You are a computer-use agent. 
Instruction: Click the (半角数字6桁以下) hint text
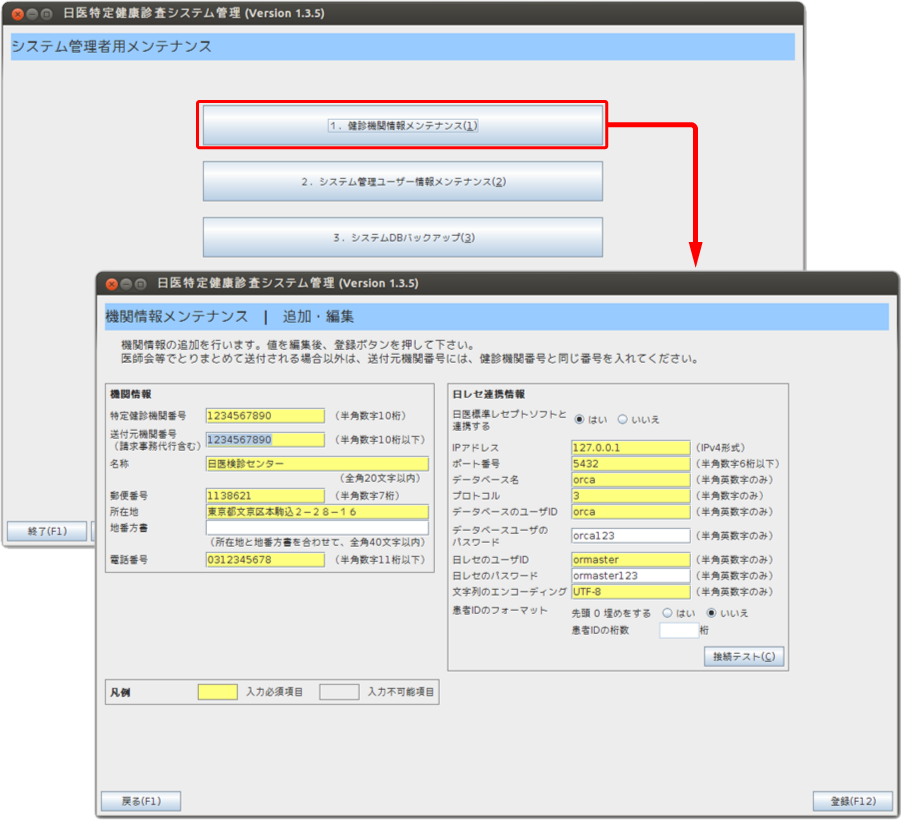click(x=737, y=464)
